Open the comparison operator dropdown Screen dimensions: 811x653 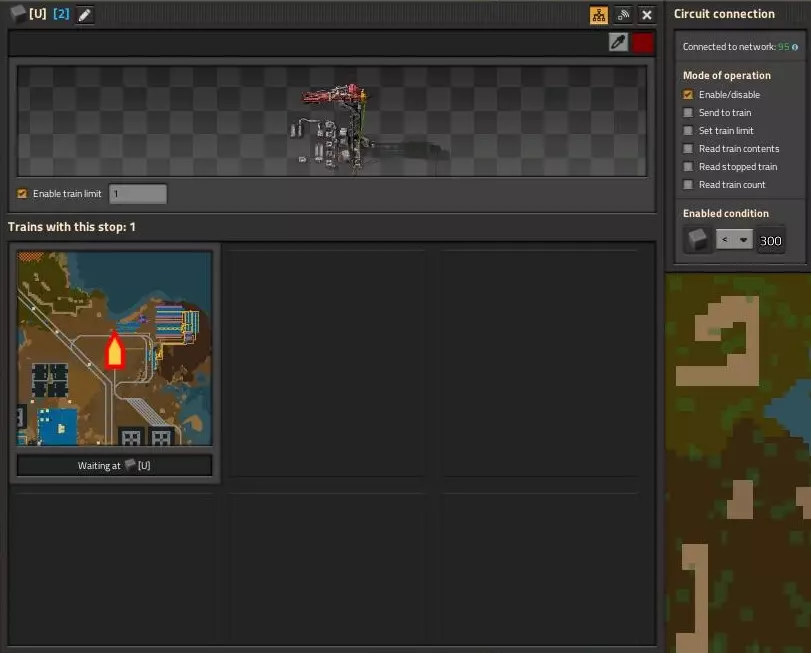coord(734,239)
